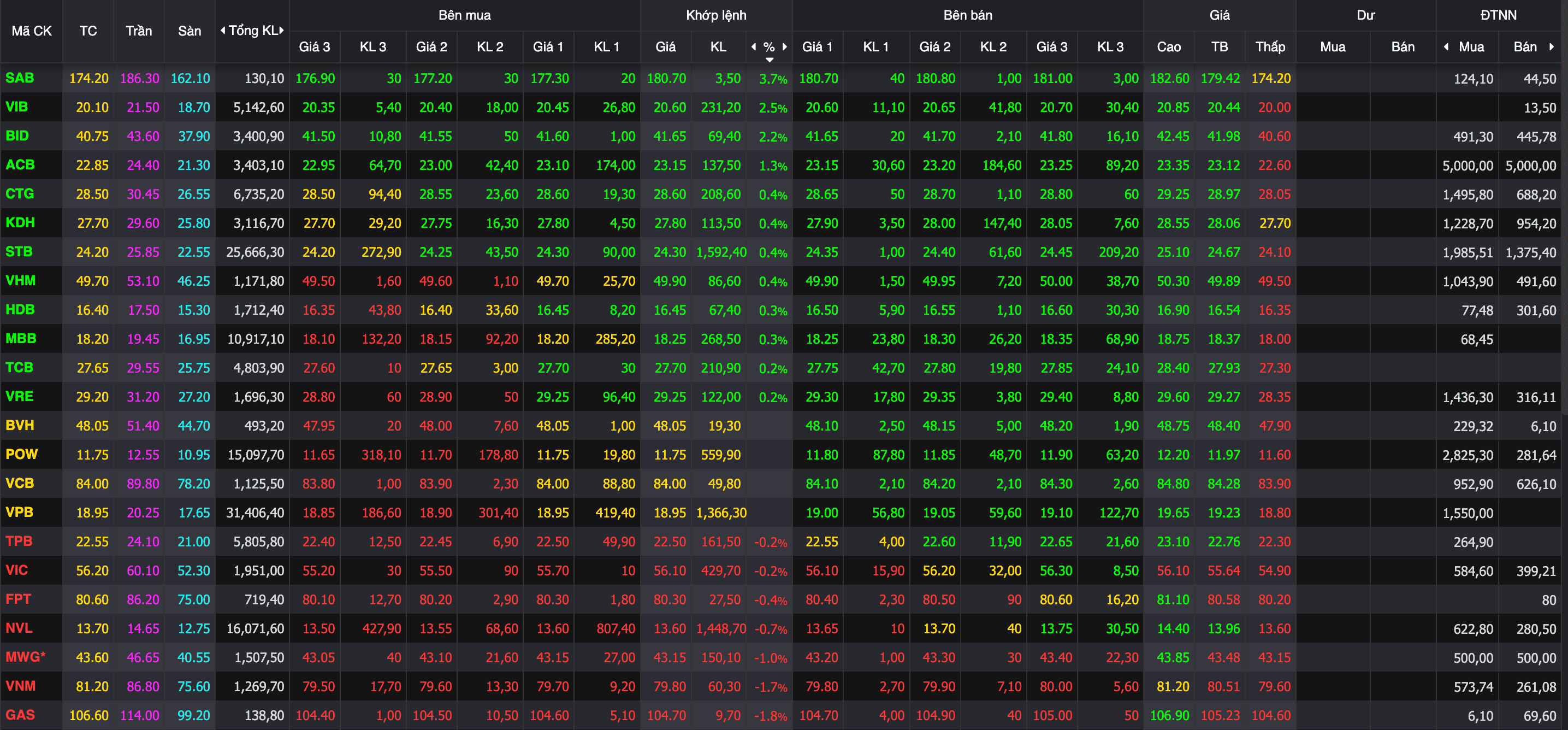The height and width of the screenshot is (730, 1568).
Task: Click the Khớp lệnh group header
Action: pyautogui.click(x=716, y=15)
